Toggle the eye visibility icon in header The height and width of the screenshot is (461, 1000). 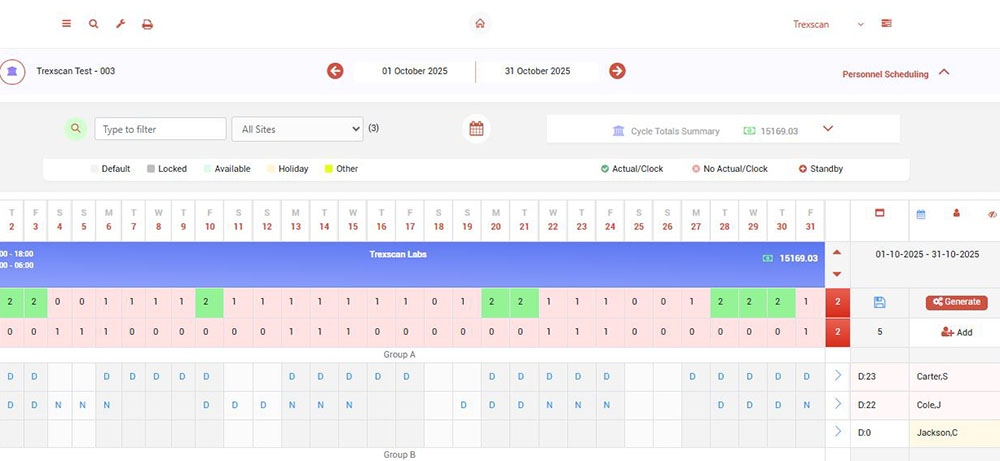click(x=992, y=214)
